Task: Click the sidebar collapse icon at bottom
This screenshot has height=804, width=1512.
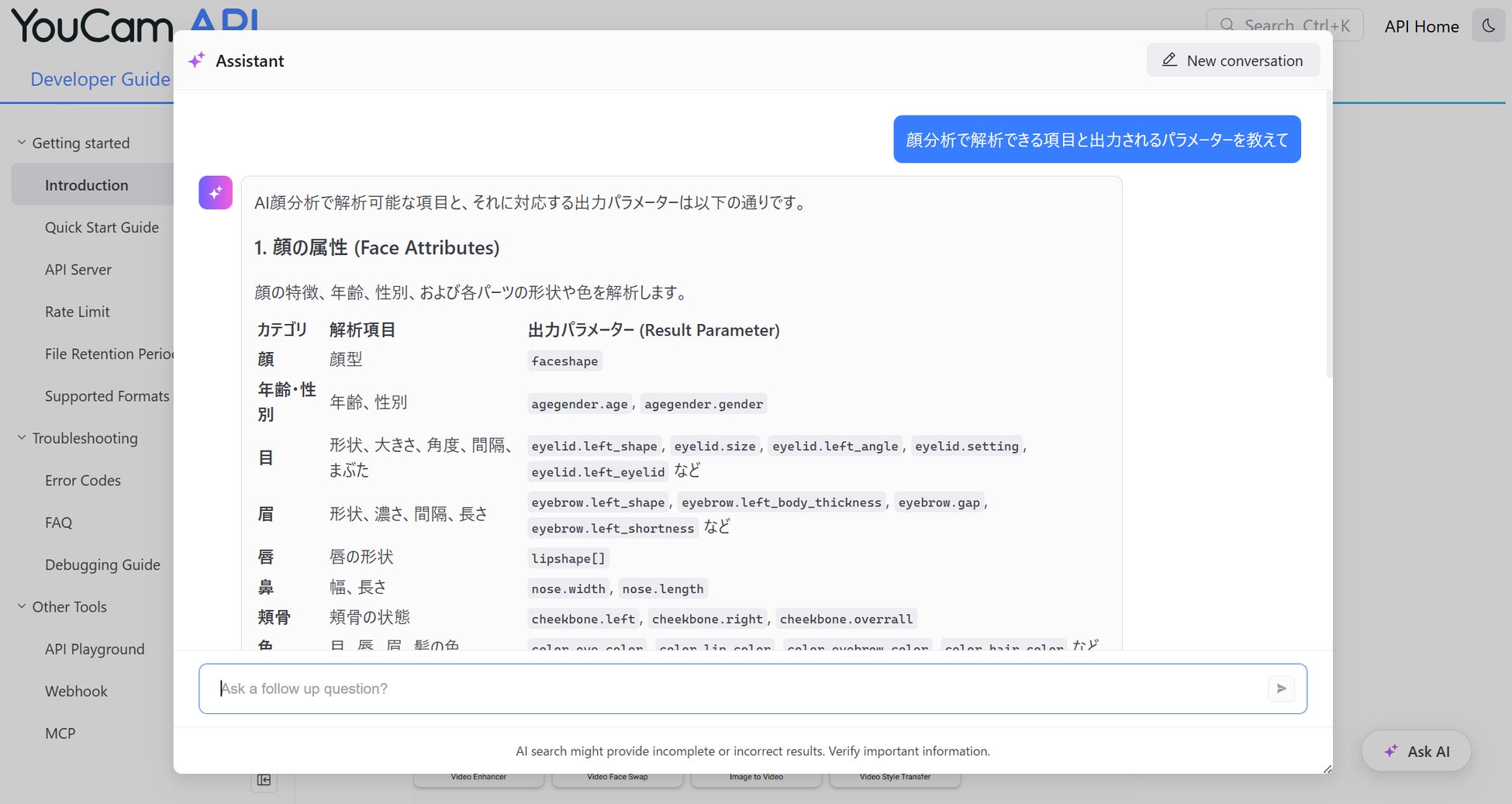Action: pyautogui.click(x=264, y=780)
